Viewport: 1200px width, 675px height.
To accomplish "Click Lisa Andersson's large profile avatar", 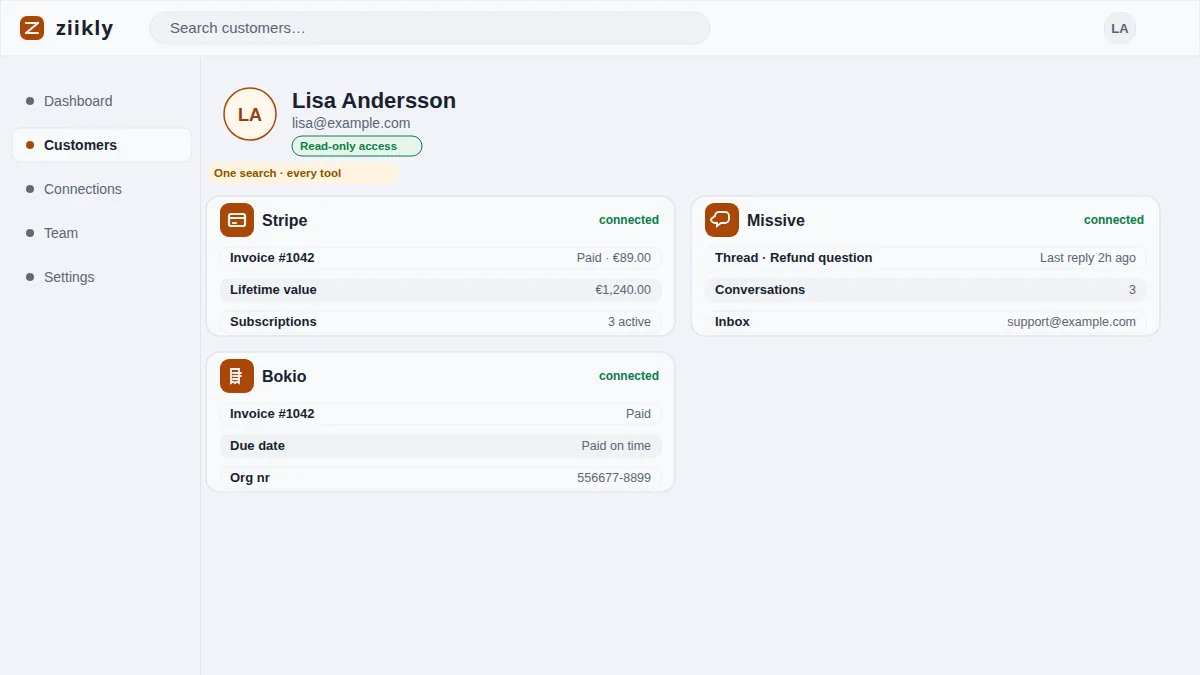I will pyautogui.click(x=250, y=114).
